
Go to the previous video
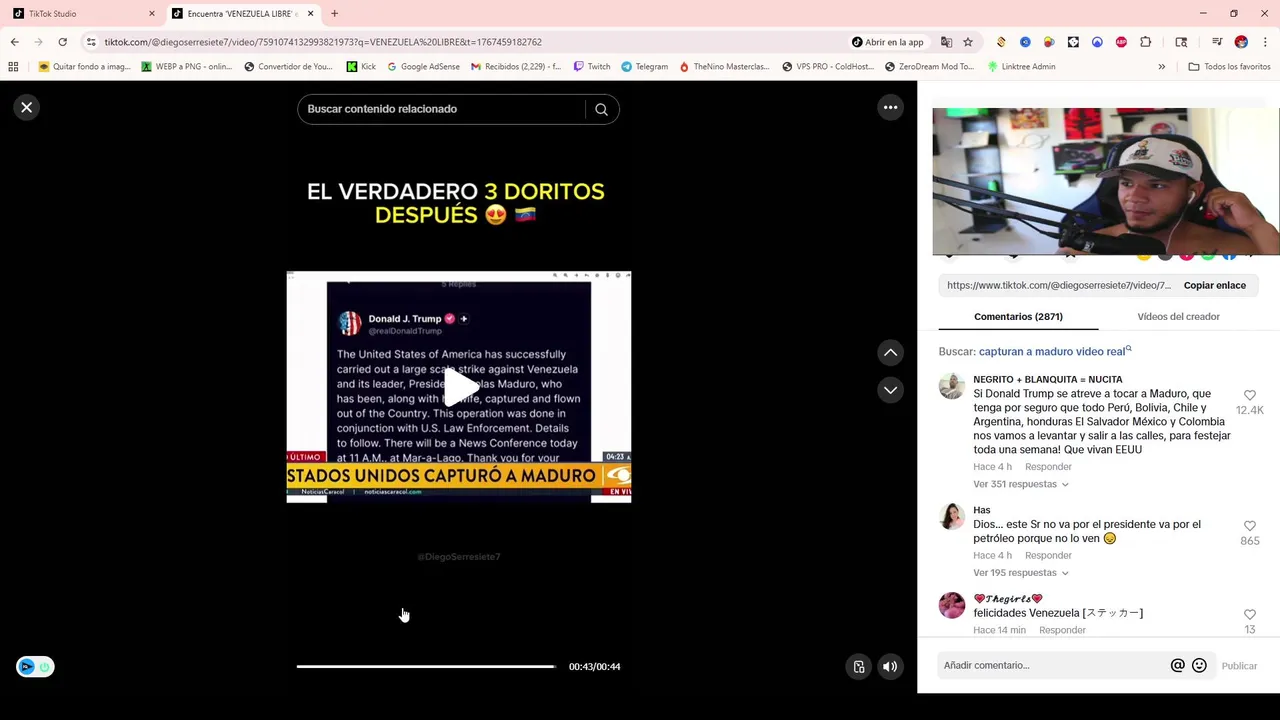pyautogui.click(x=890, y=352)
